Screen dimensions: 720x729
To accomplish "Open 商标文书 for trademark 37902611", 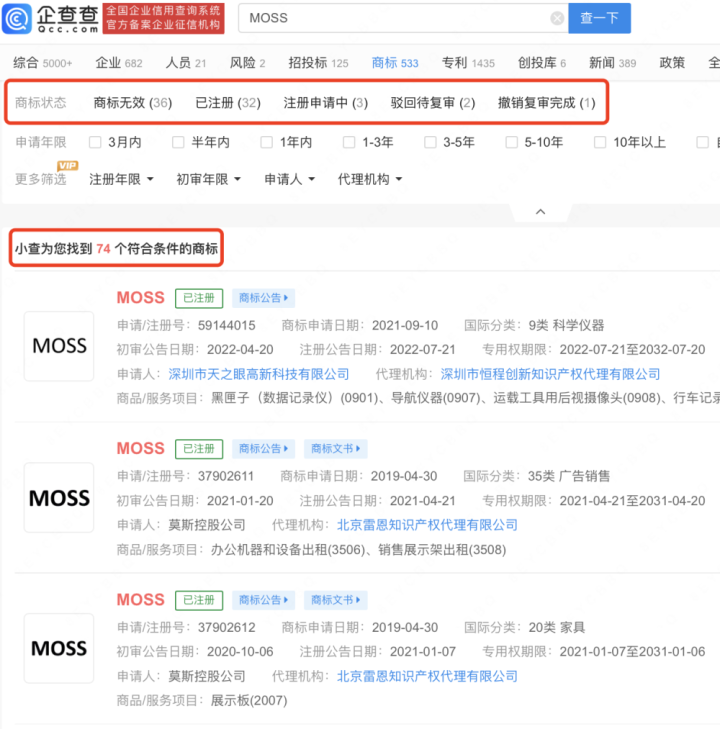I will (336, 449).
